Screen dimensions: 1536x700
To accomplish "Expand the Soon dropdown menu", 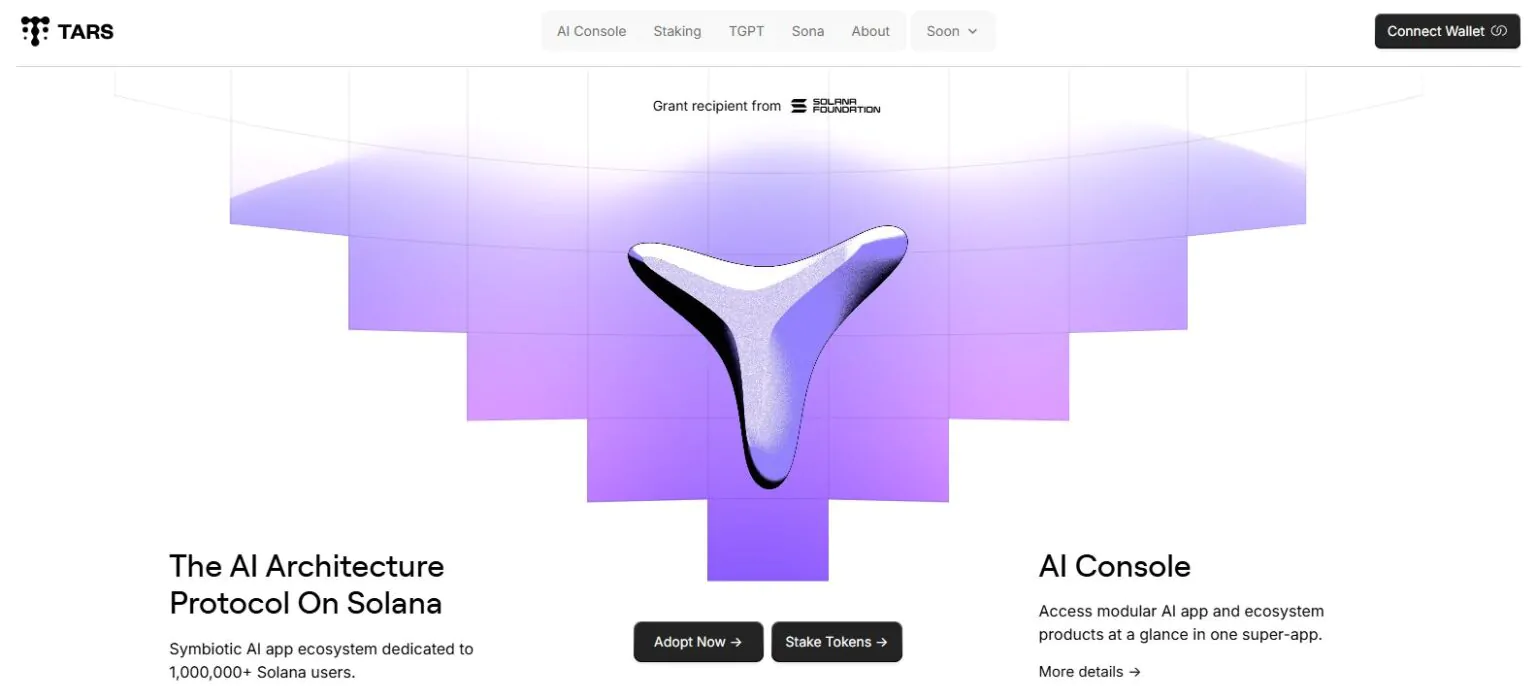I will 953,31.
